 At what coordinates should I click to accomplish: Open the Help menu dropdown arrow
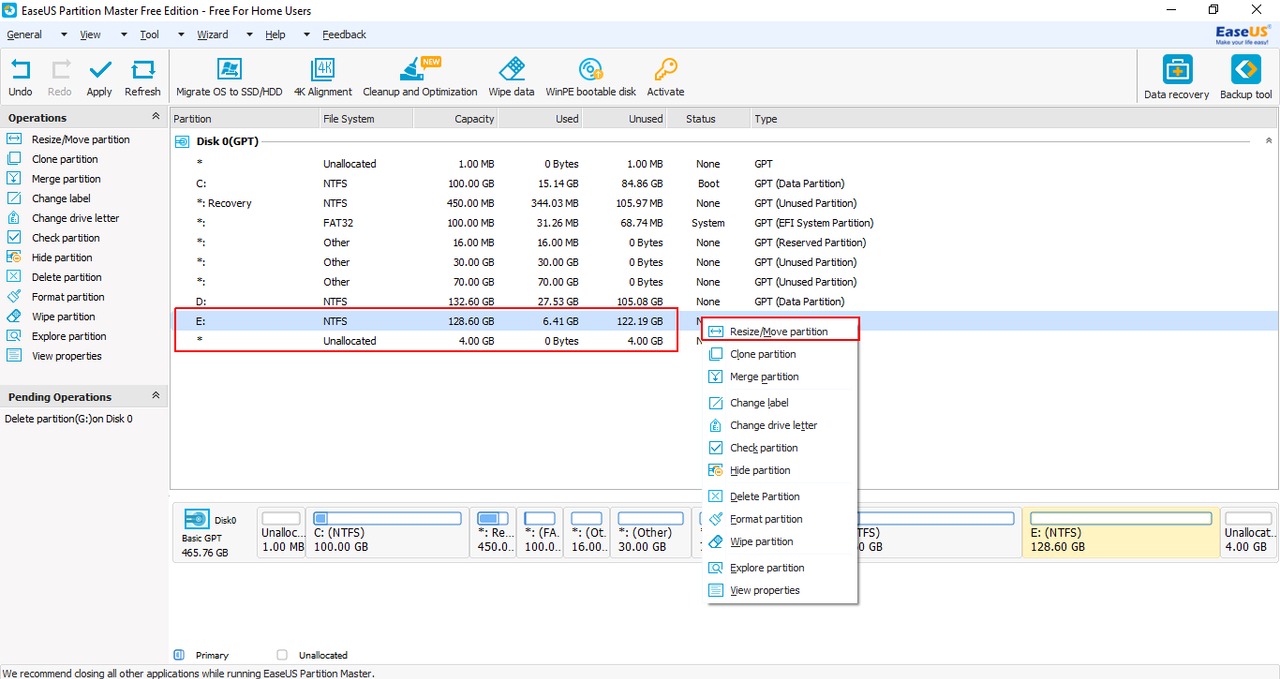click(307, 34)
